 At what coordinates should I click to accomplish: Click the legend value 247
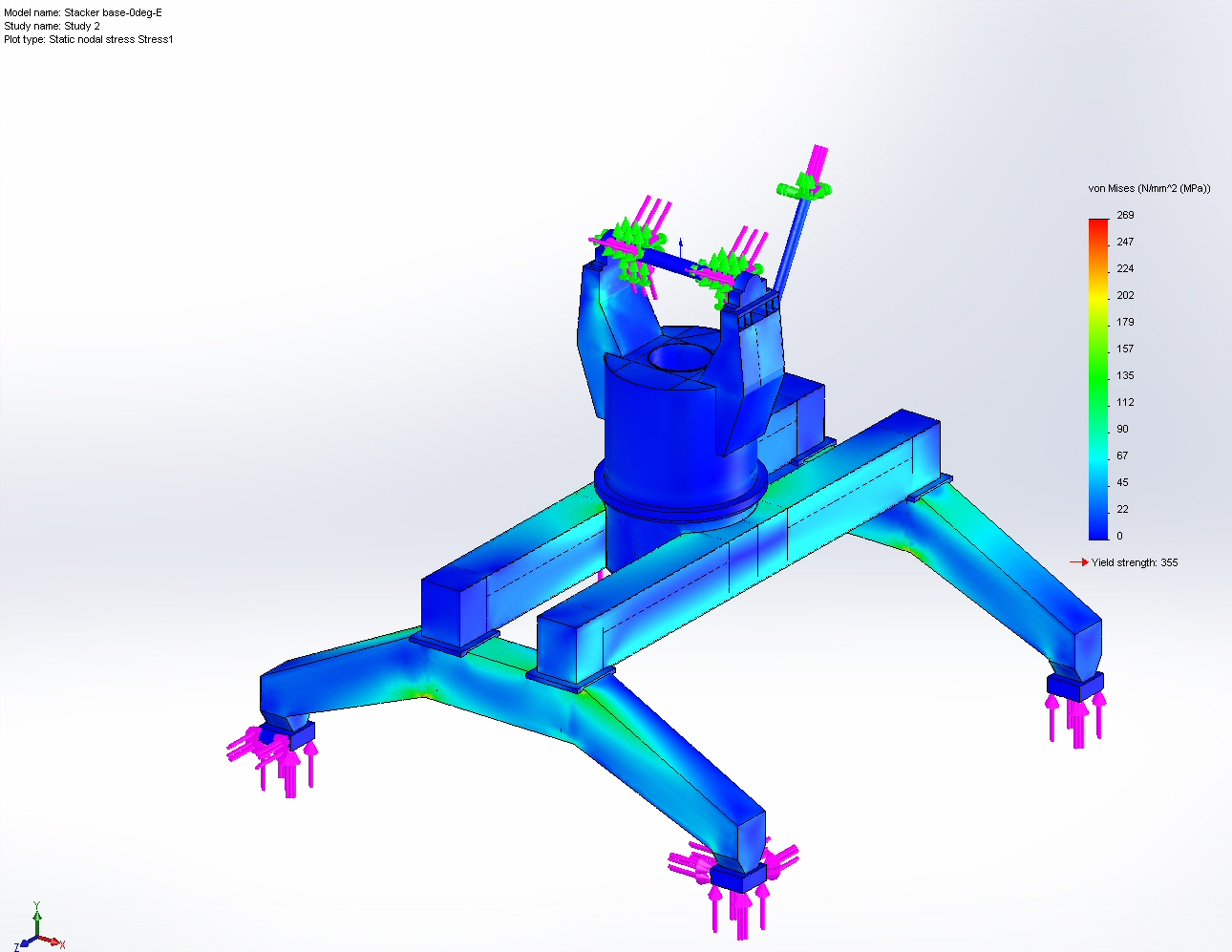point(1125,242)
